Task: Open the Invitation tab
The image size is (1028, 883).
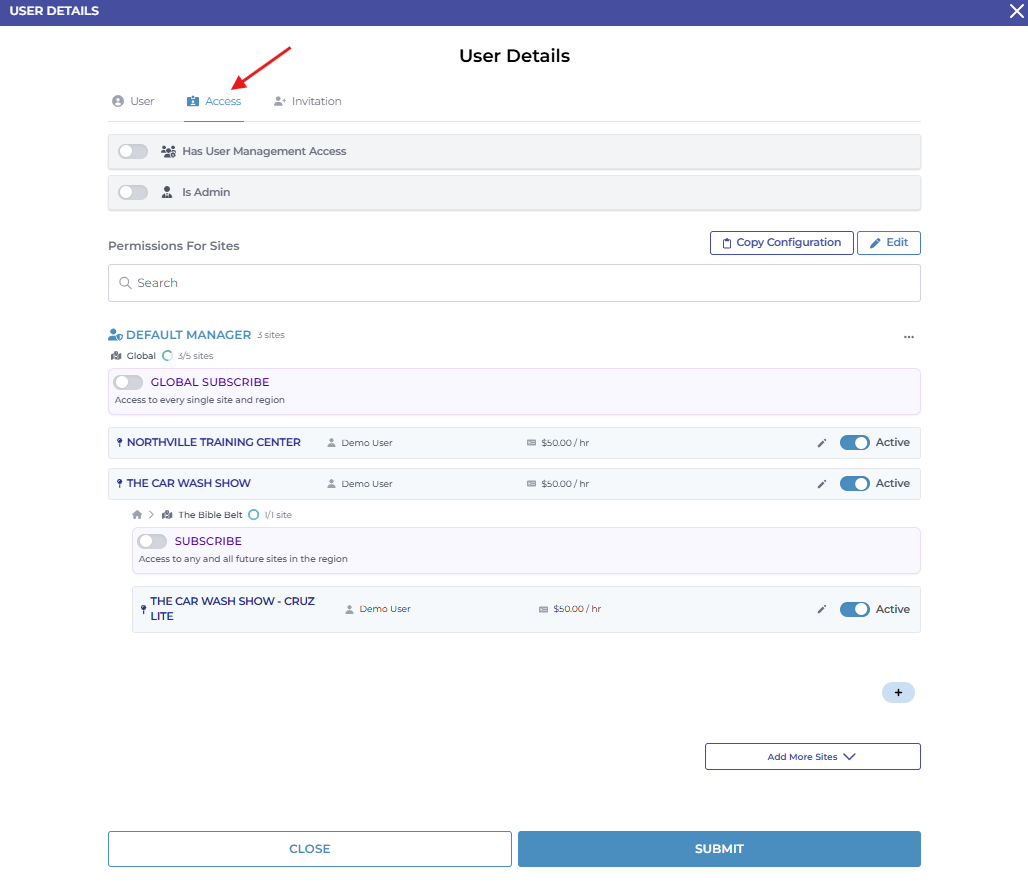Action: coord(308,101)
